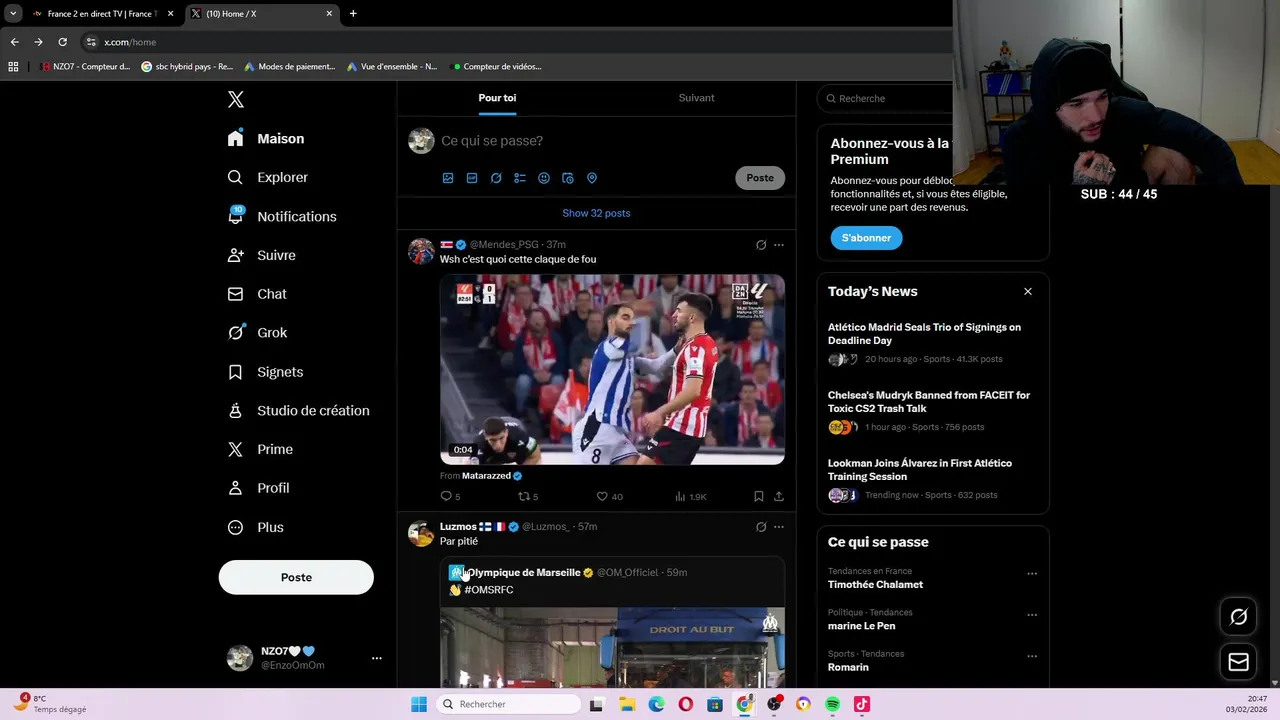Add a poll to post
1280x720 pixels.
(520, 178)
